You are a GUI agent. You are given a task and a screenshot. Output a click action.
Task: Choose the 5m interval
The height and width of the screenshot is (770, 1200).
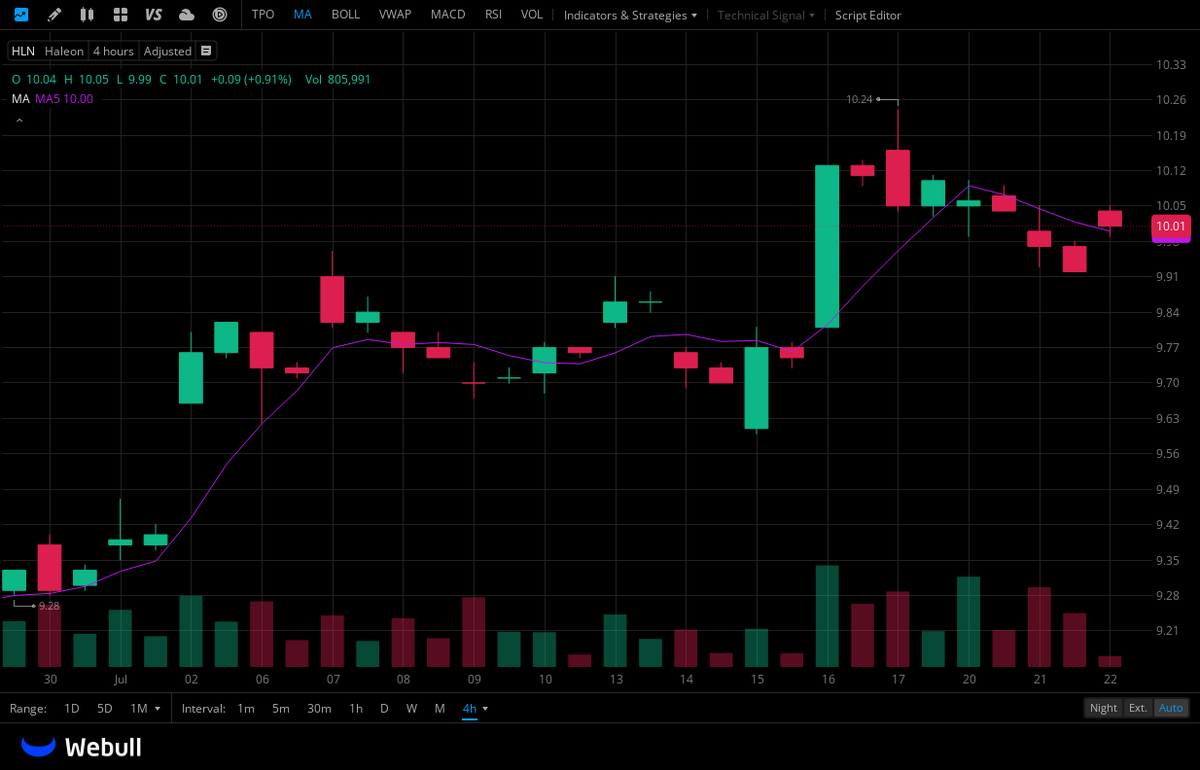[281, 708]
